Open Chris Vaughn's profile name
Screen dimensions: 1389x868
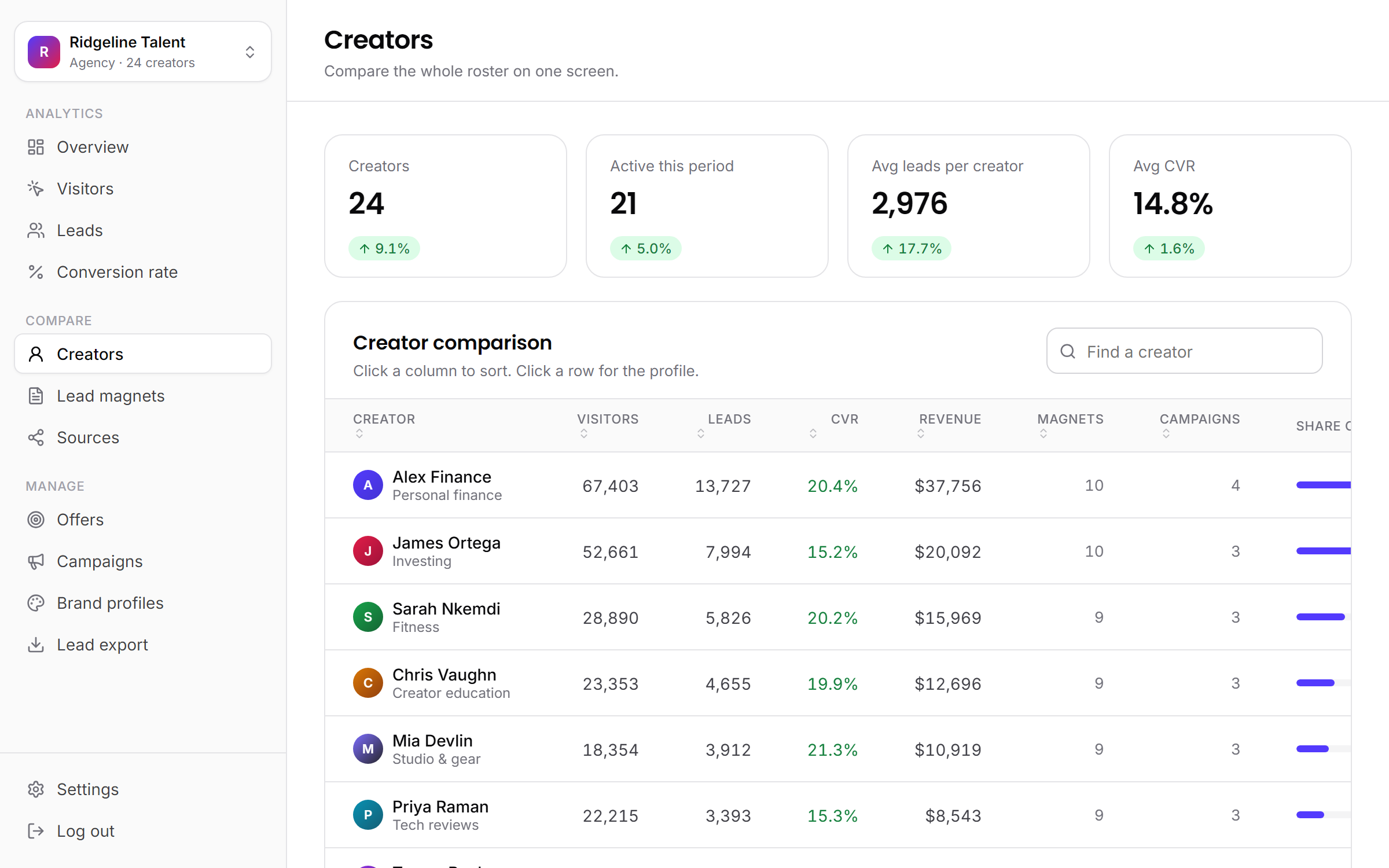click(444, 675)
